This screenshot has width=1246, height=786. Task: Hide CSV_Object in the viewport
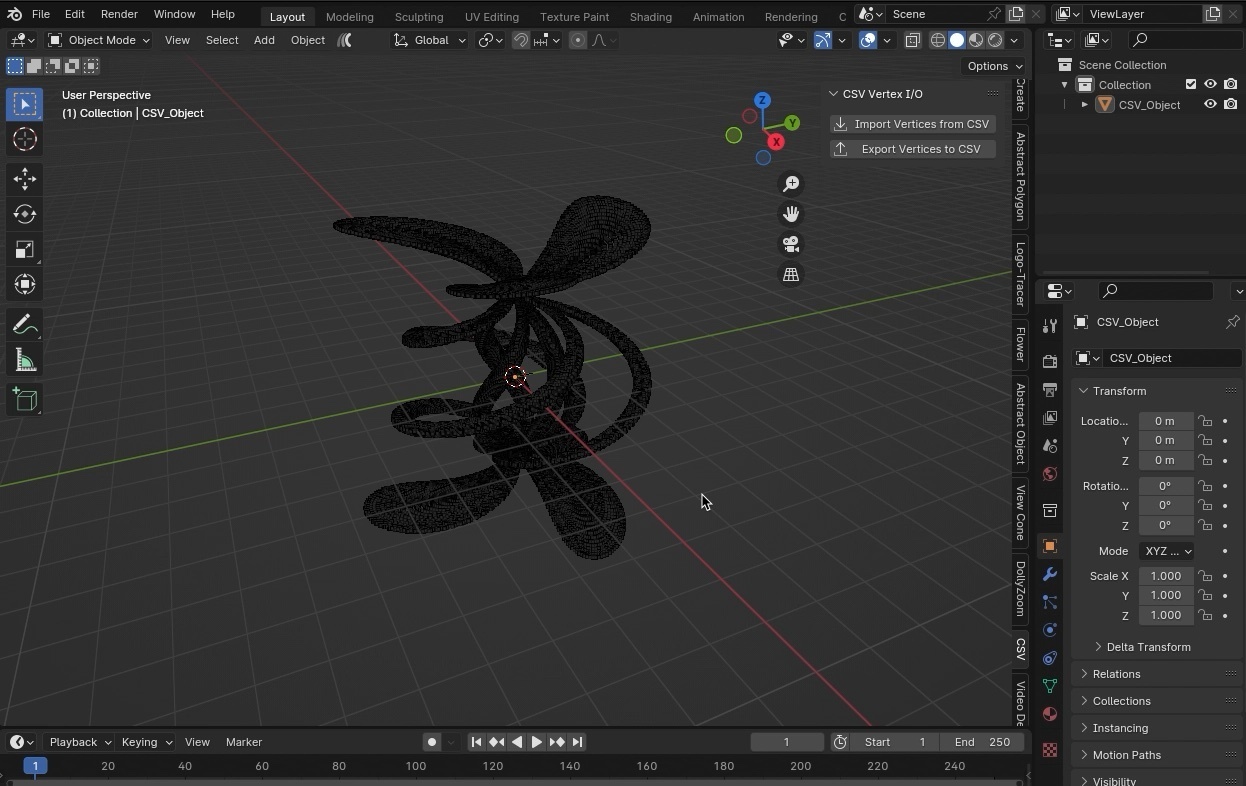coord(1210,104)
